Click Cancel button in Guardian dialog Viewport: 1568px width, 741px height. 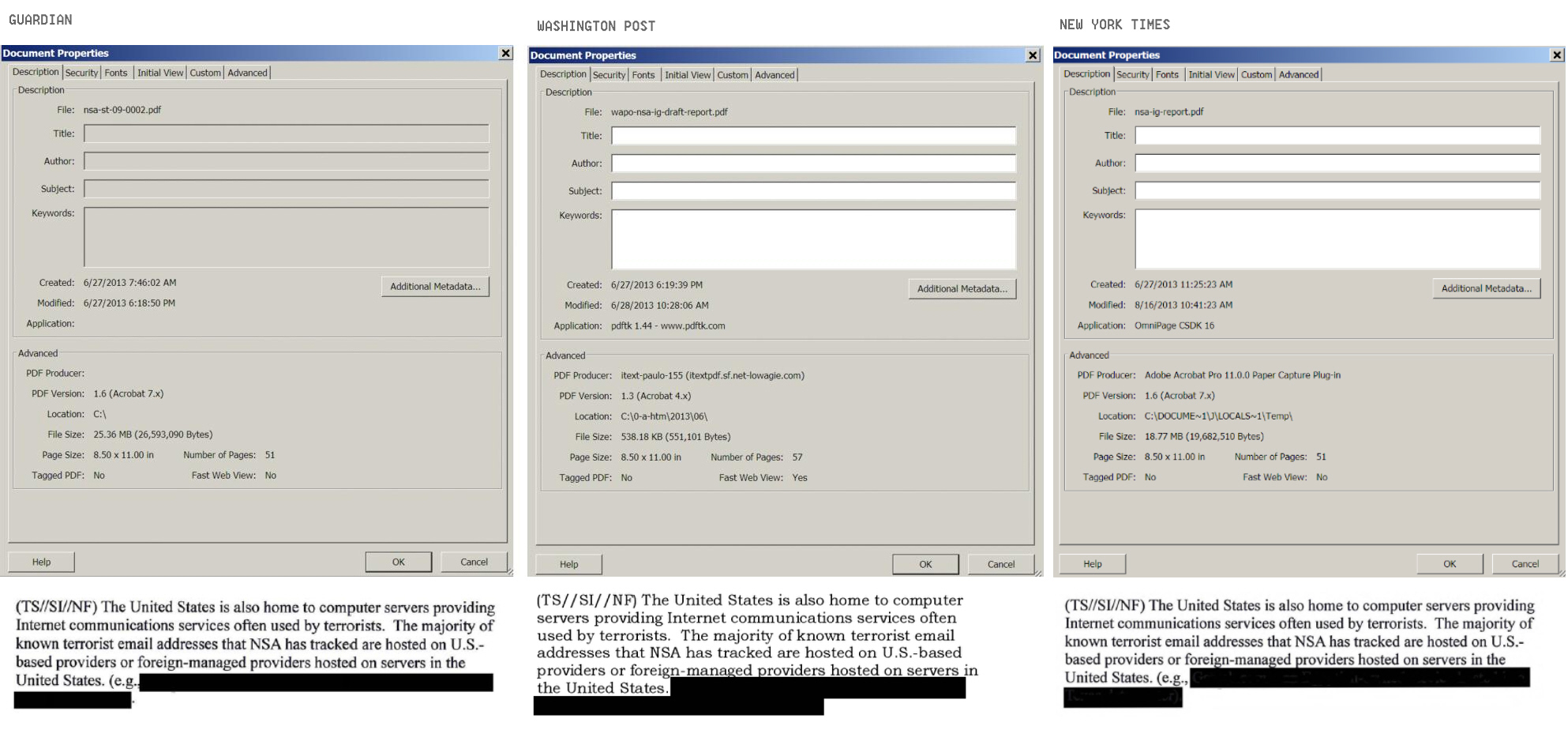pos(474,562)
